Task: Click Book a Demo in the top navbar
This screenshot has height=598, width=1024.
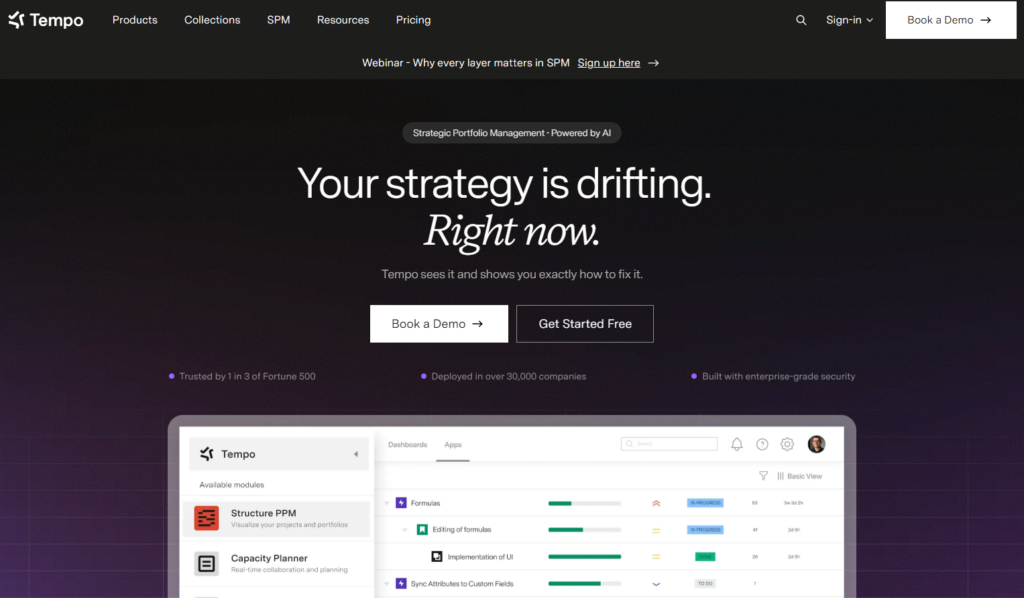Action: coord(951,20)
